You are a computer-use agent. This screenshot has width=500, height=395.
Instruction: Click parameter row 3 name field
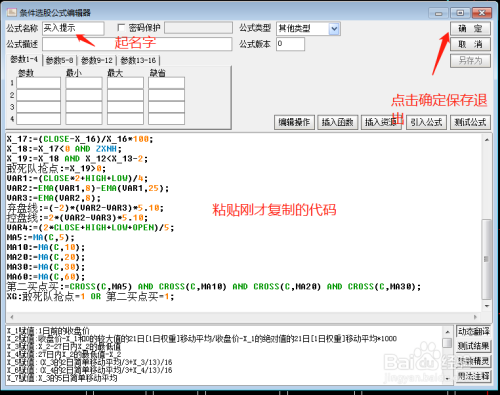(x=39, y=107)
